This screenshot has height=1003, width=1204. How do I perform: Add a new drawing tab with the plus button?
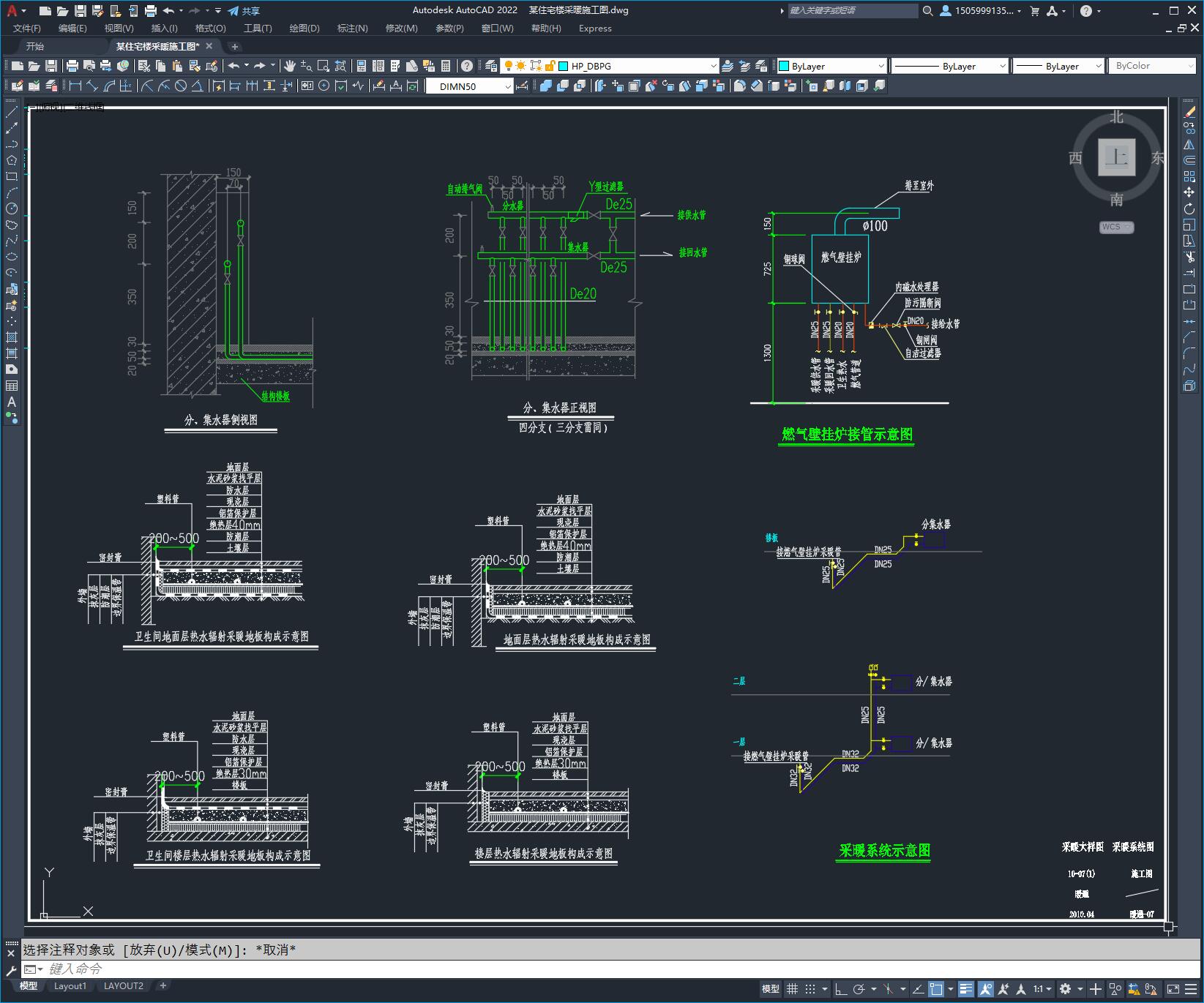[234, 46]
